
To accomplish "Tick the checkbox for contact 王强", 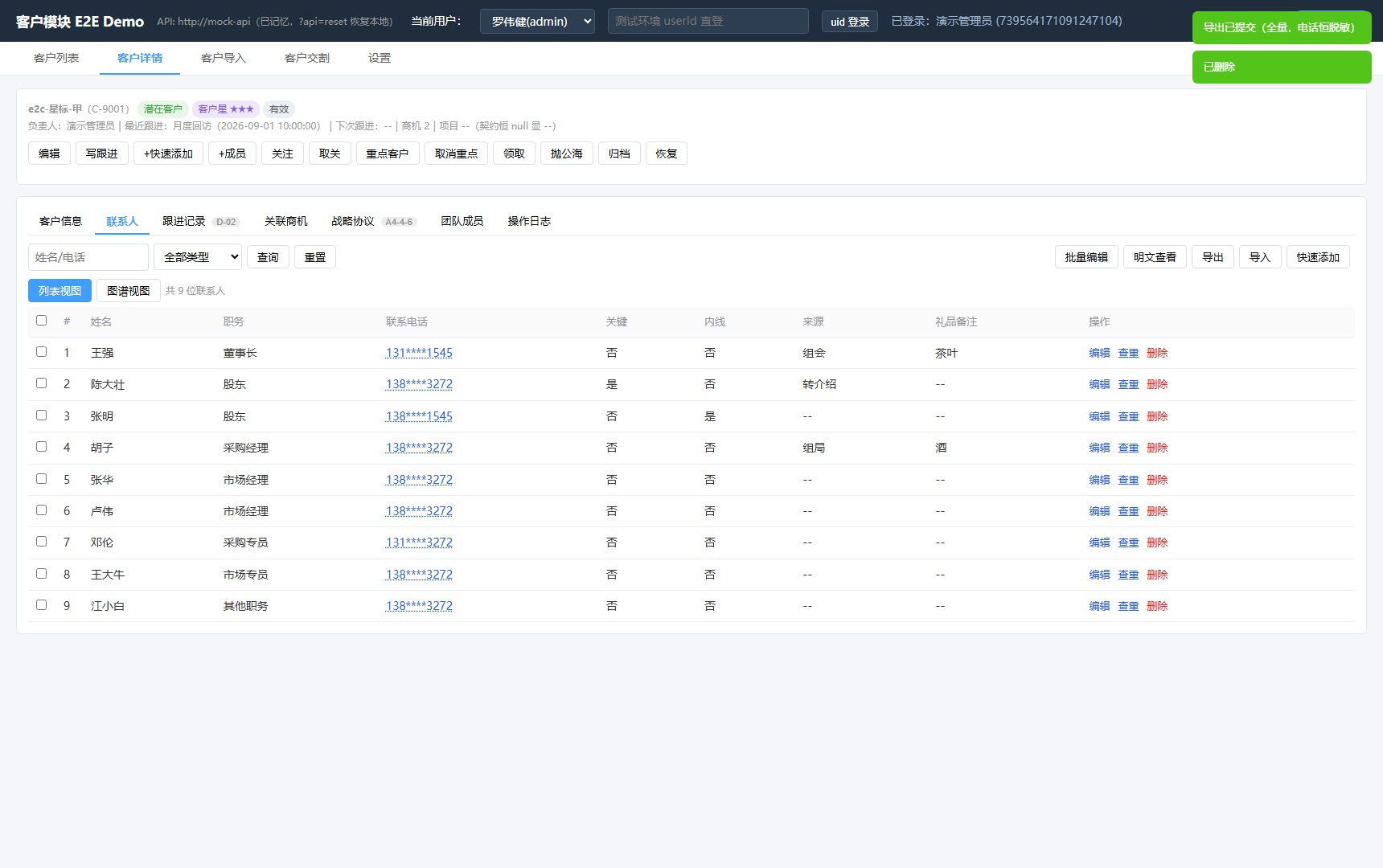I will tap(42, 352).
